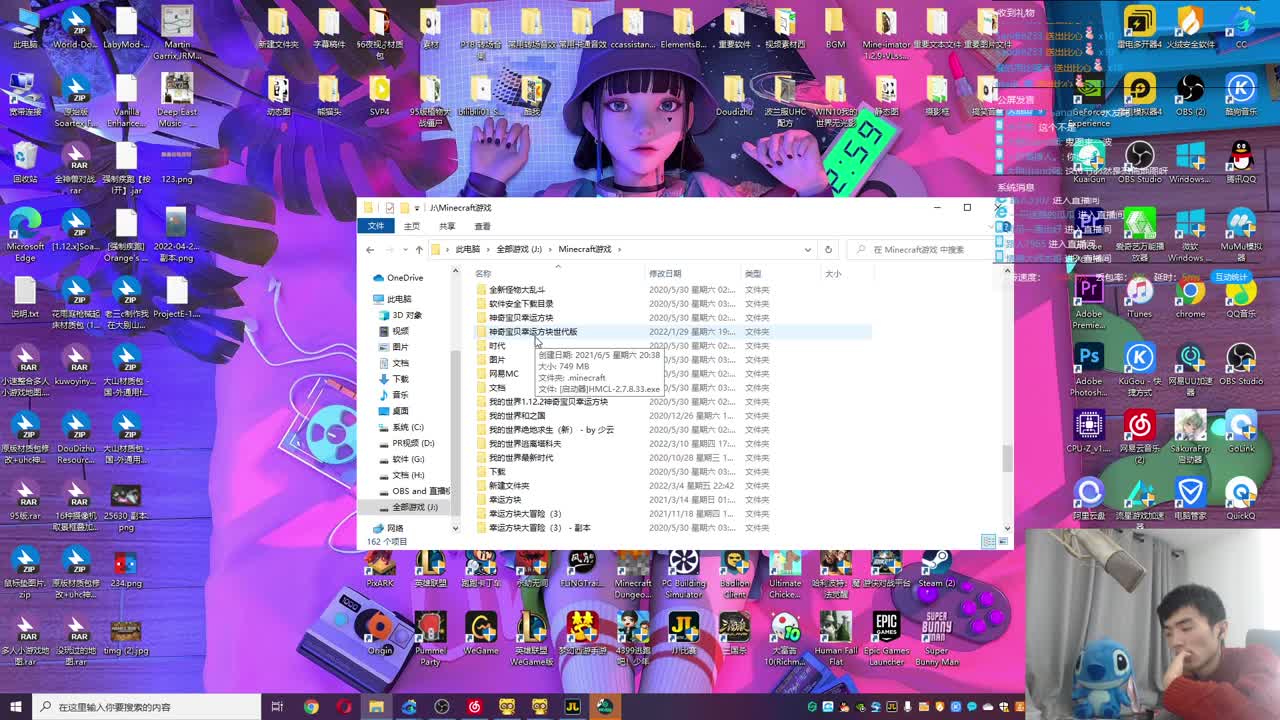The height and width of the screenshot is (720, 1280).
Task: Open Chrome from the taskbar
Action: (311, 707)
